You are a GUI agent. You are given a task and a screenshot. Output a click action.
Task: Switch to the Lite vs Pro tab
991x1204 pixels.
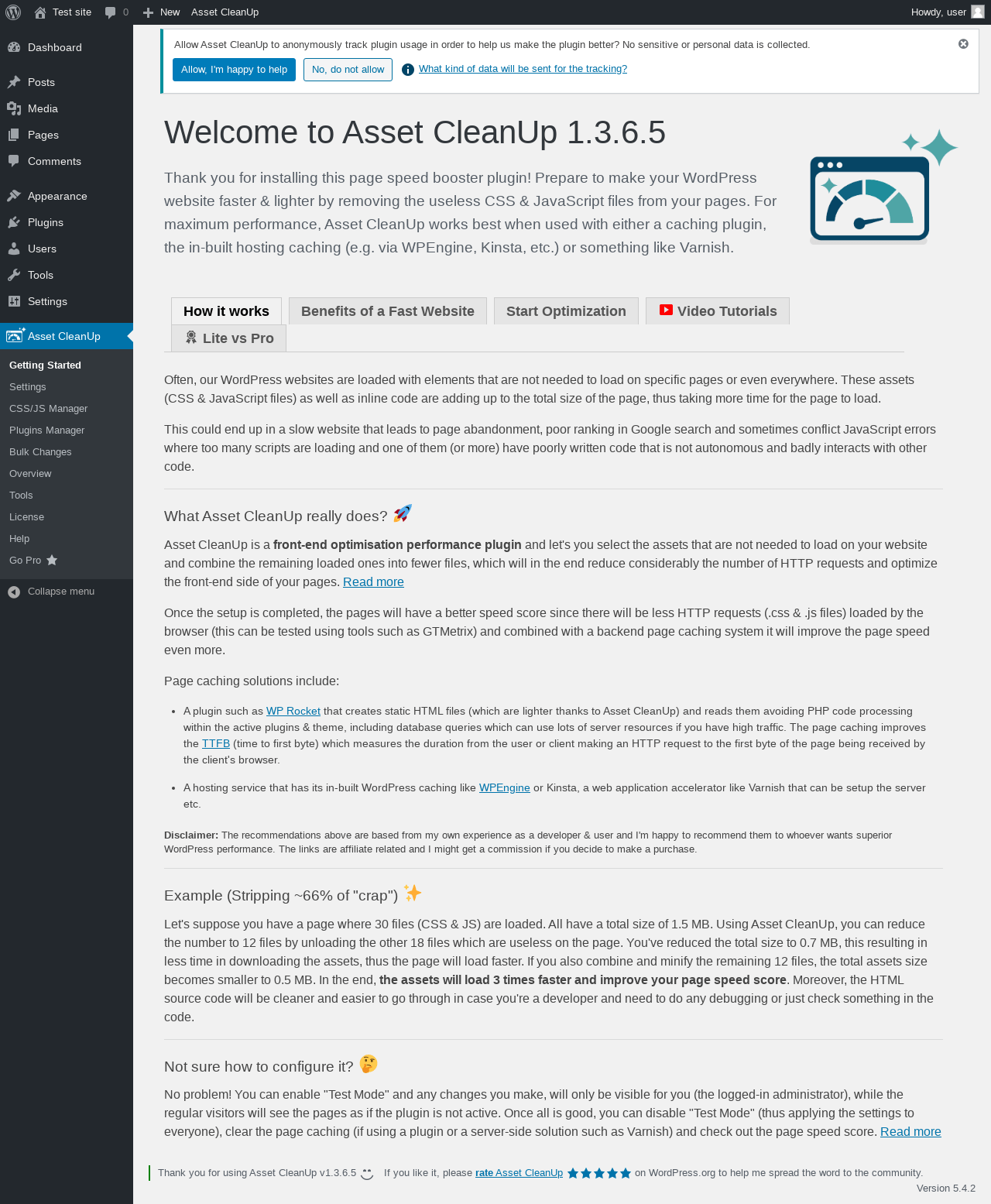pyautogui.click(x=228, y=338)
